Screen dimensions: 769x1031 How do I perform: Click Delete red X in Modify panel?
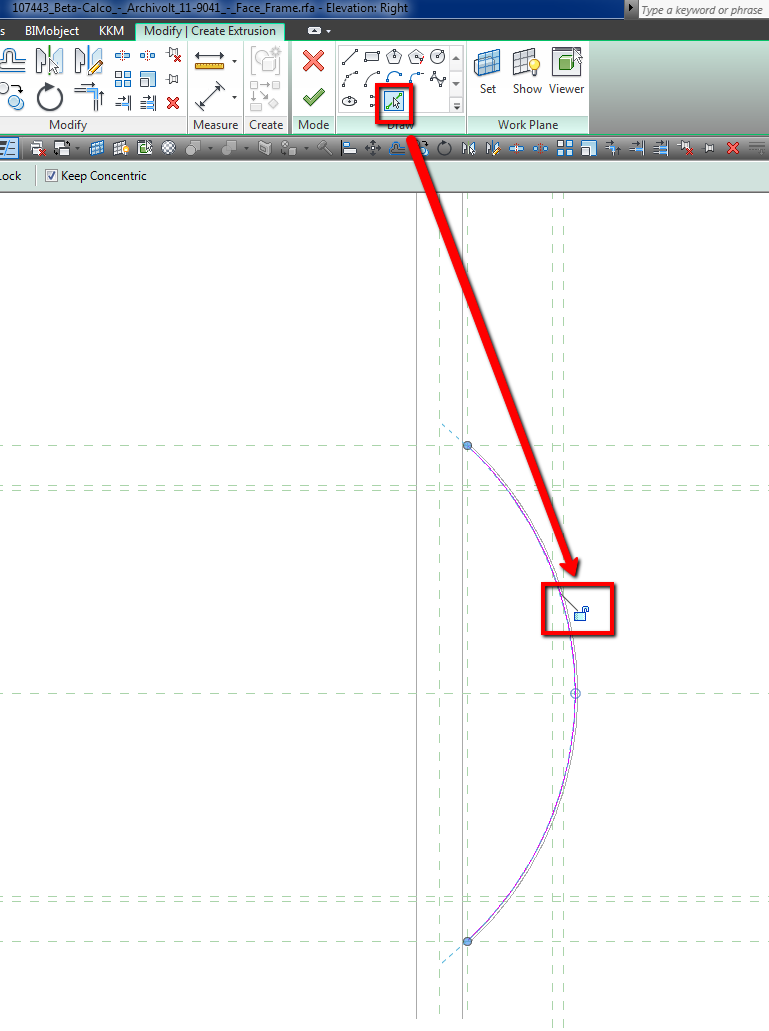pos(173,103)
